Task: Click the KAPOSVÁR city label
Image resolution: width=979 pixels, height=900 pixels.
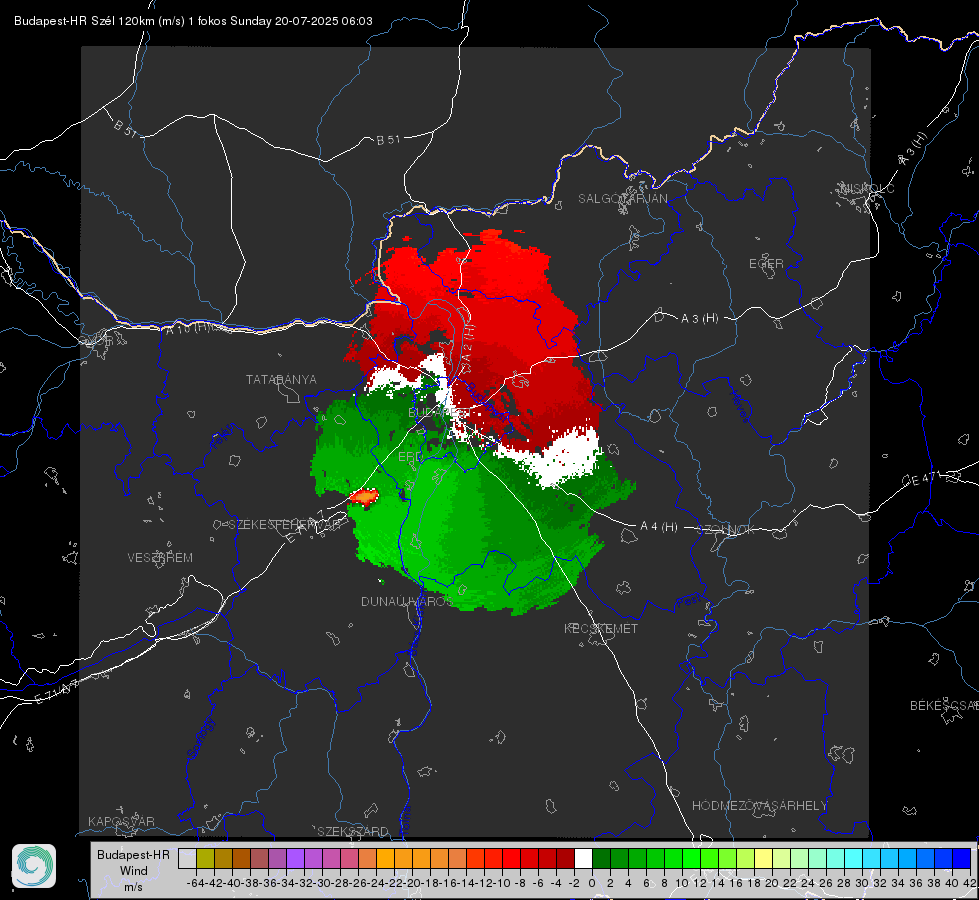Action: coord(121,821)
